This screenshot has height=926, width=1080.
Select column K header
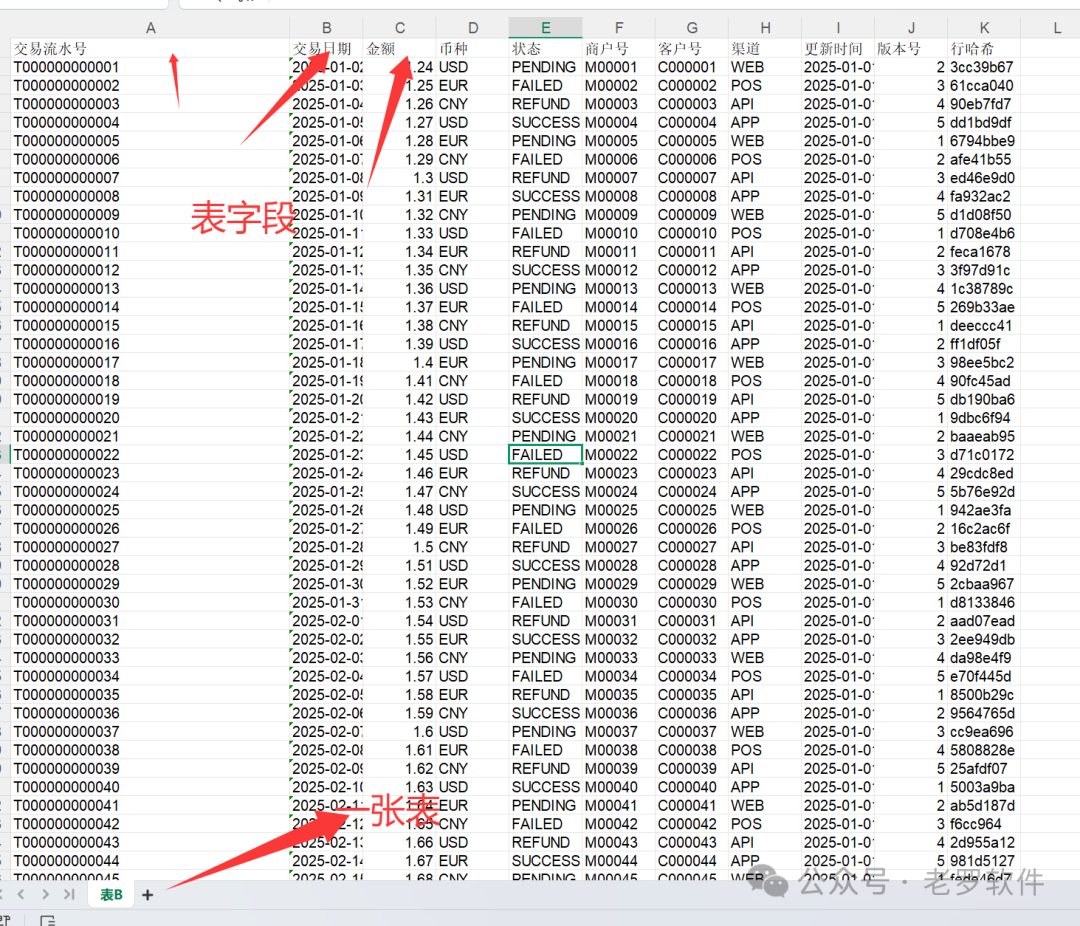[984, 28]
